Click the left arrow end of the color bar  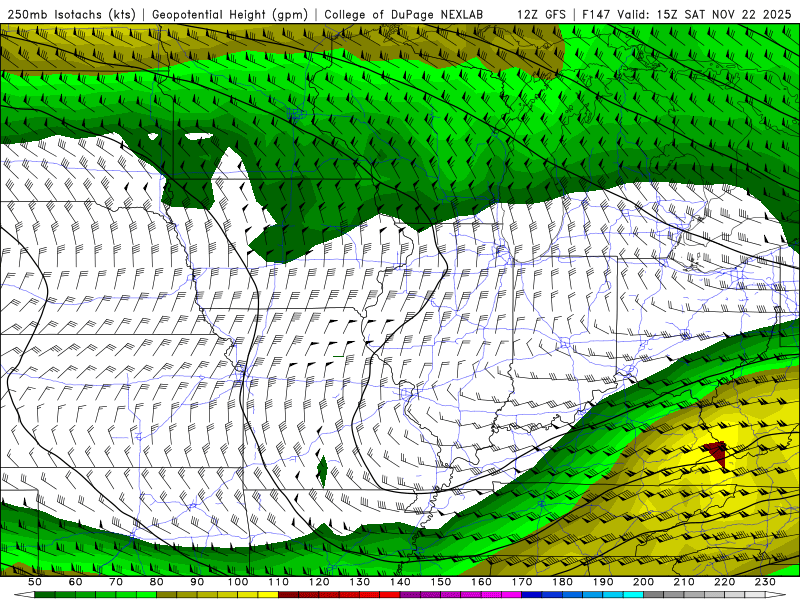click(24, 595)
